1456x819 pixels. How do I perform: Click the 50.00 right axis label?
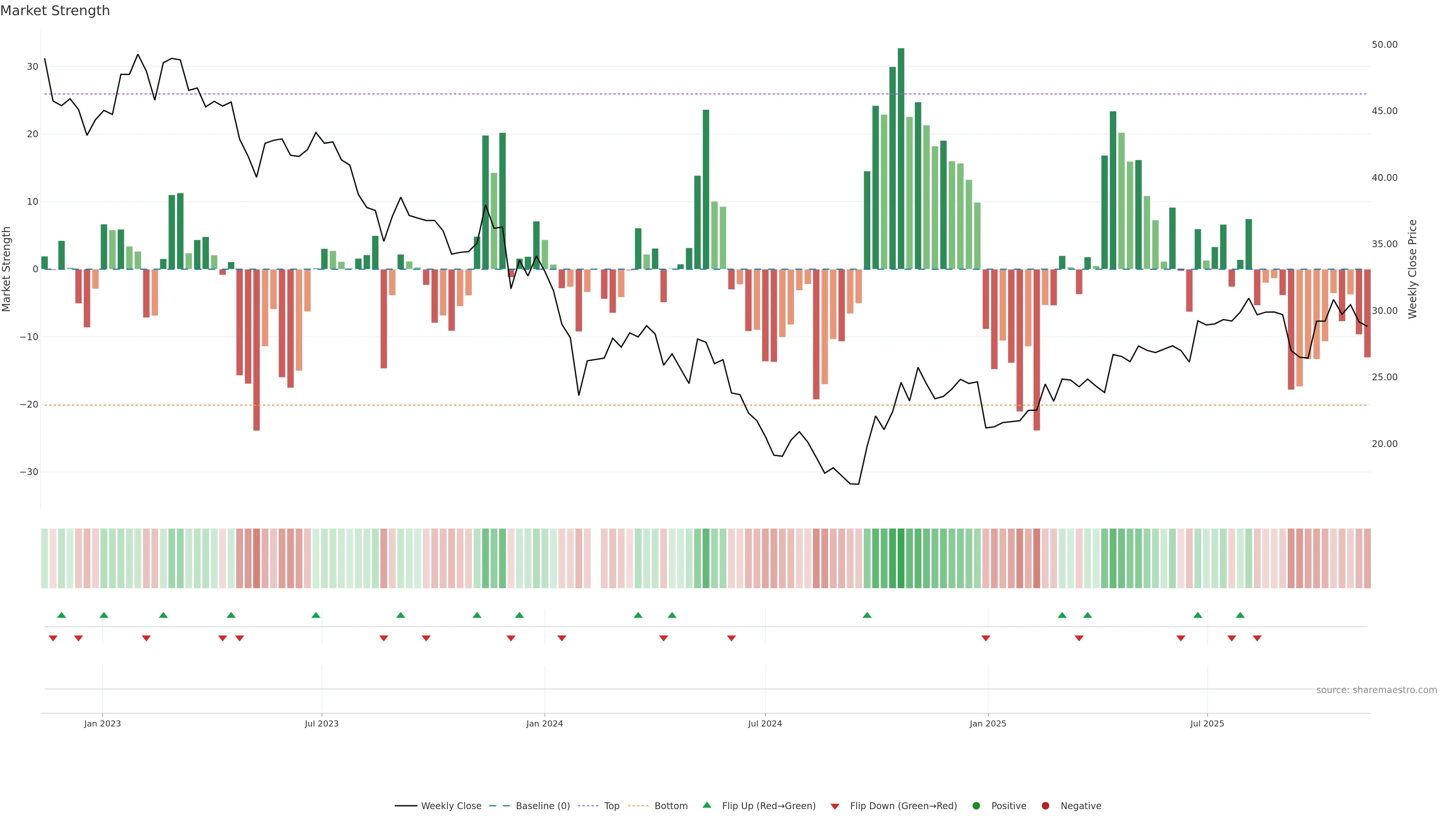tap(1384, 45)
